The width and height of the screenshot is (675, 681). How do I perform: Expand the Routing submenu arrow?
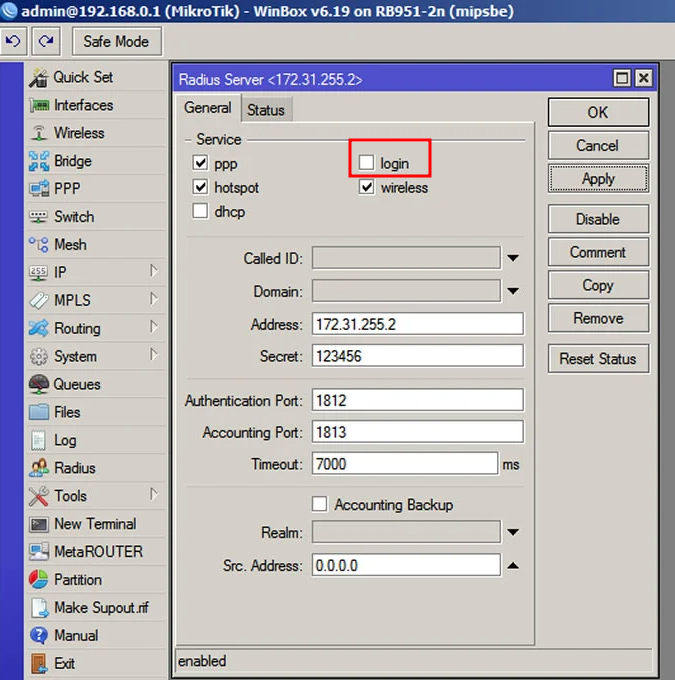(x=153, y=327)
